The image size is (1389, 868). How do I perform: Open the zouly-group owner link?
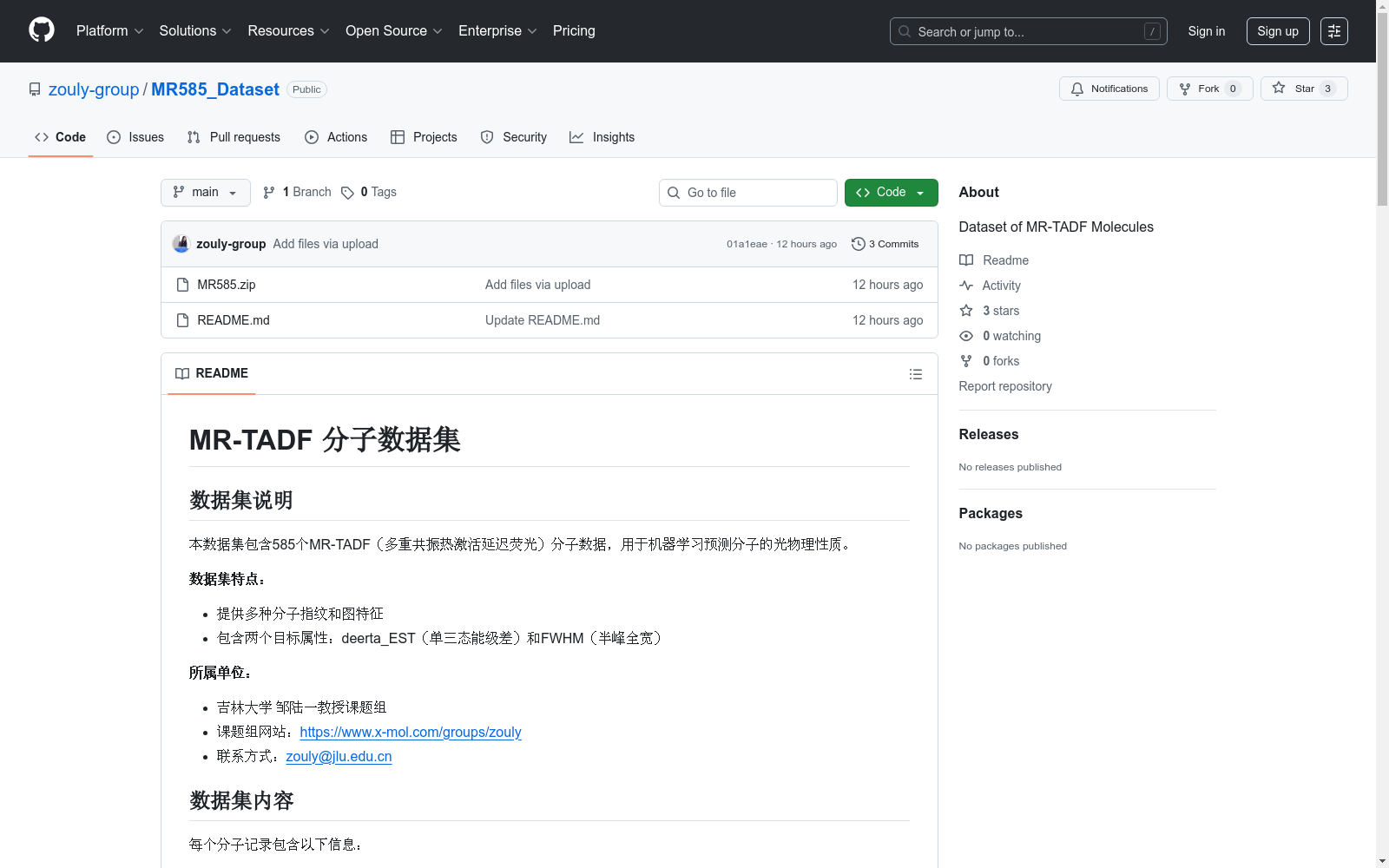(94, 89)
